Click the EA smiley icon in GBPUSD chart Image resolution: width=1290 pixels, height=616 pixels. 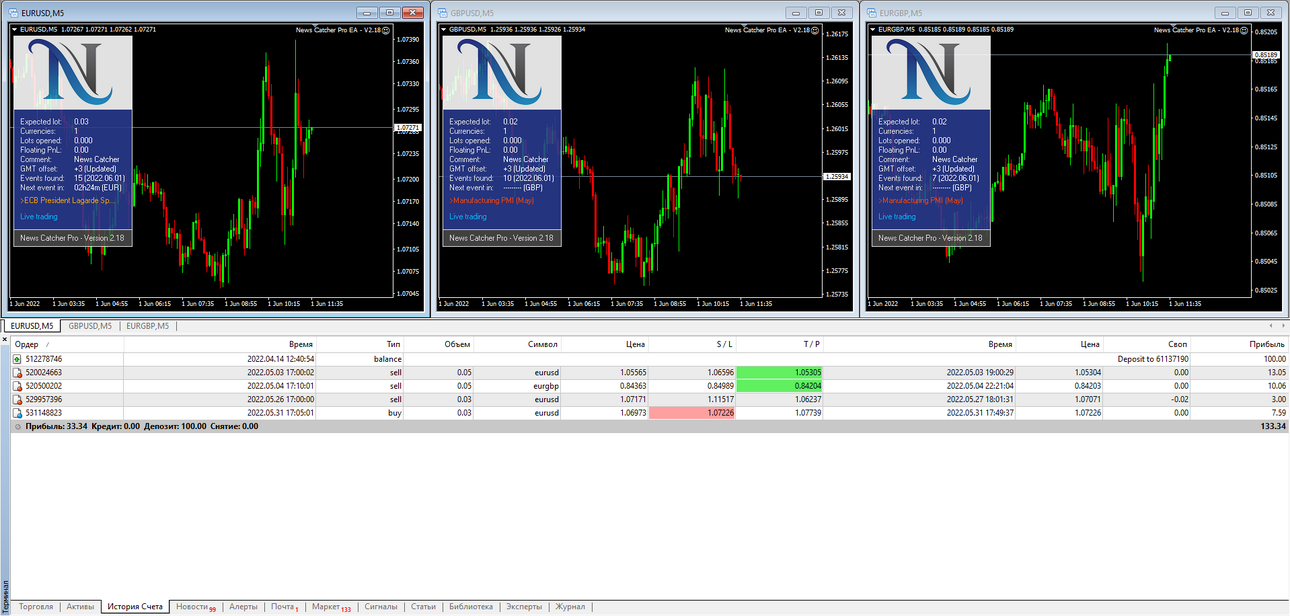(816, 30)
